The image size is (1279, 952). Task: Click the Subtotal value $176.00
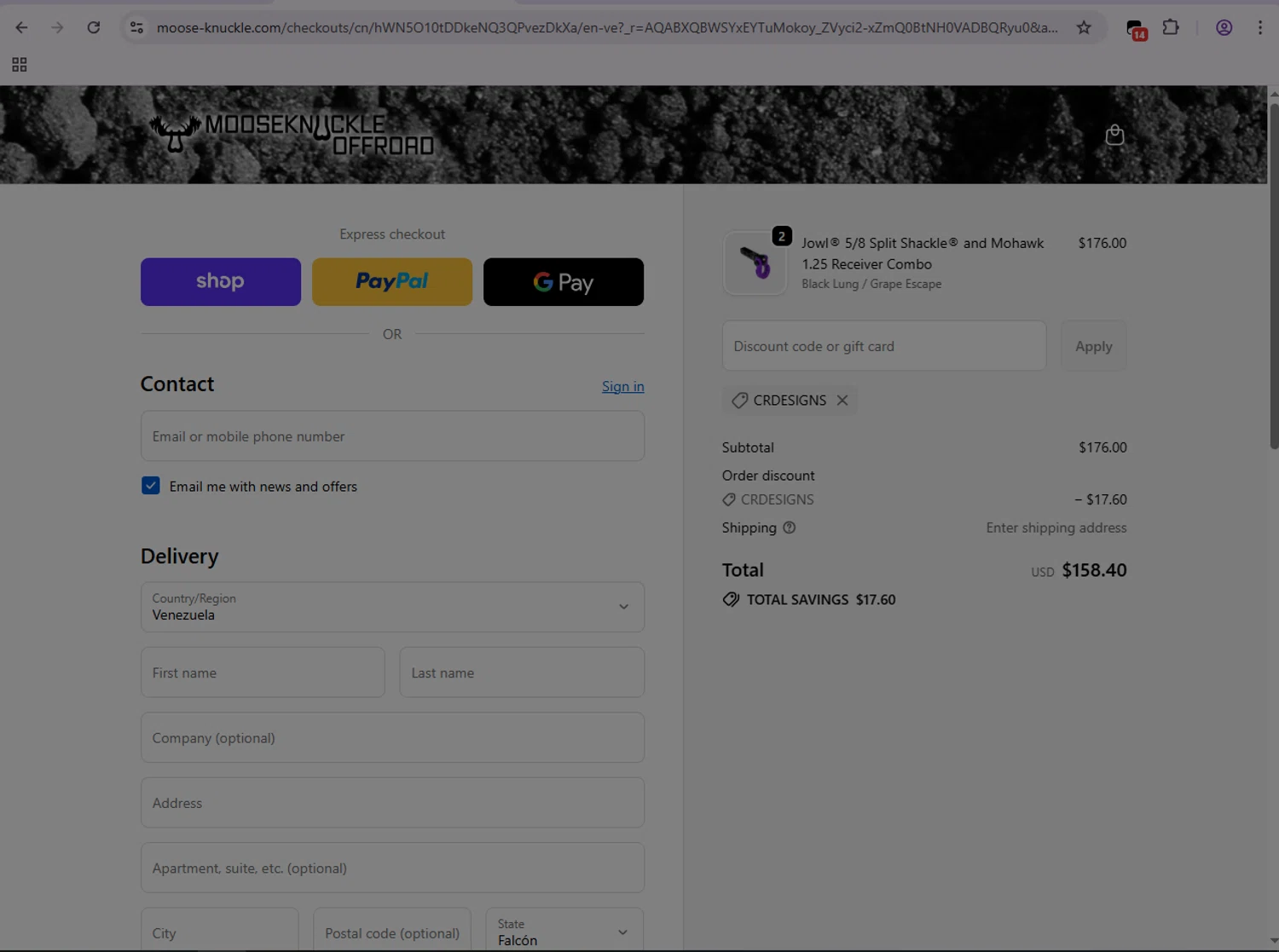[x=1102, y=447]
